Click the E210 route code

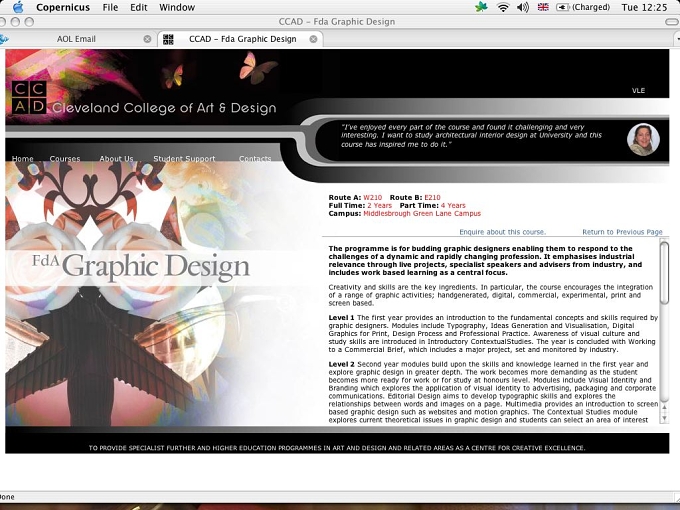point(432,197)
